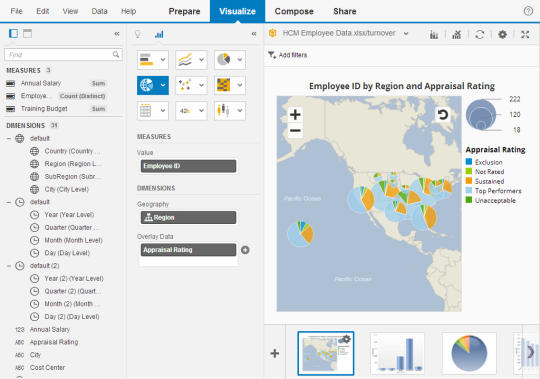Image resolution: width=540 pixels, height=379 pixels.
Task: Open the Data menu
Action: [99, 11]
